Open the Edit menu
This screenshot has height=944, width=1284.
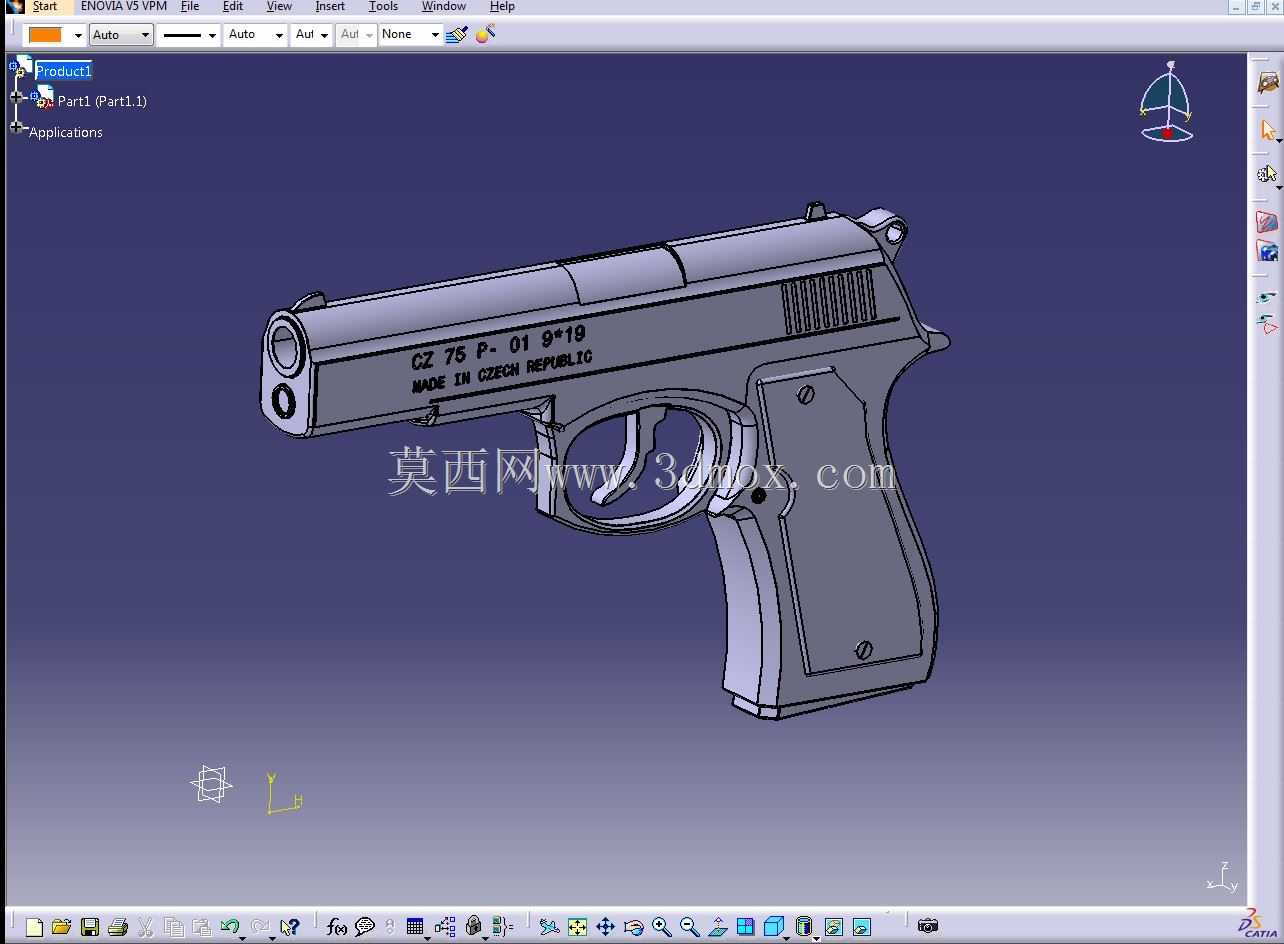click(233, 7)
